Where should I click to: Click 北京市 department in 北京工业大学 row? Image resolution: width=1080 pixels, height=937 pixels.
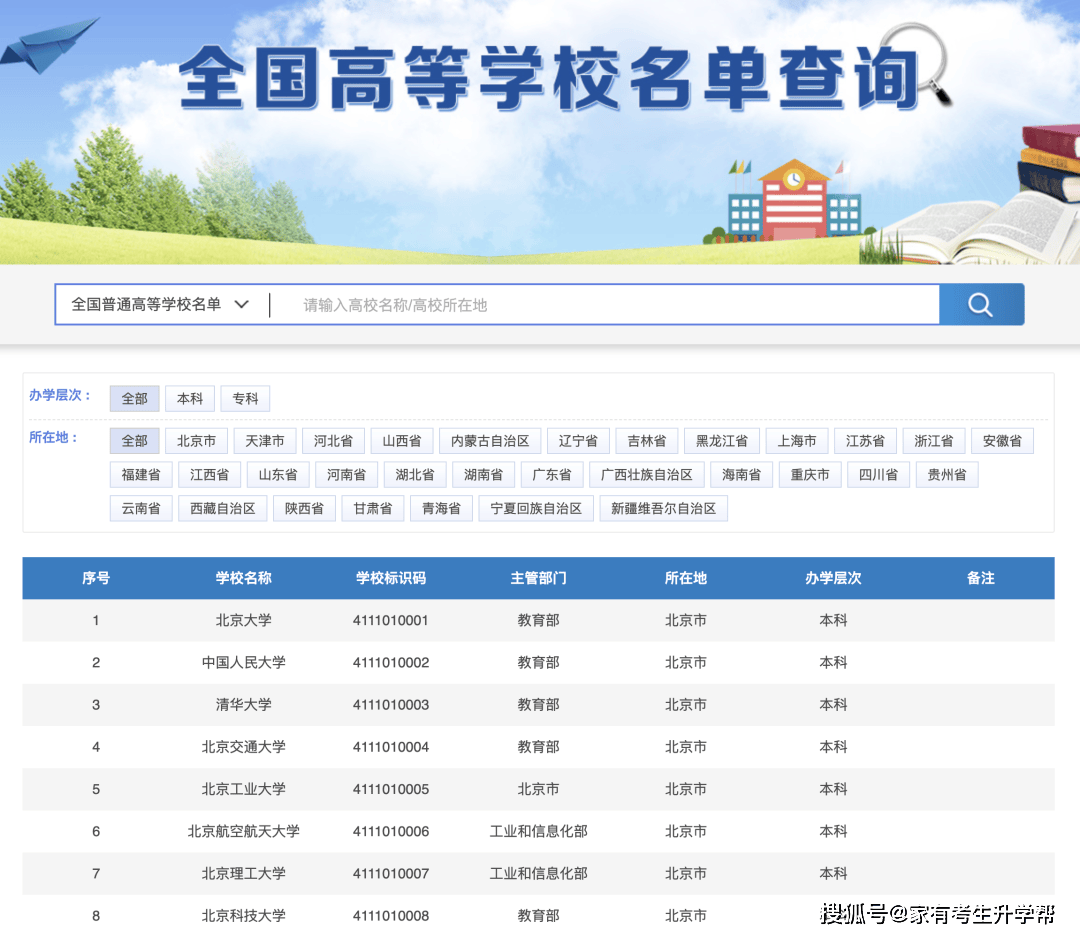[x=538, y=789]
